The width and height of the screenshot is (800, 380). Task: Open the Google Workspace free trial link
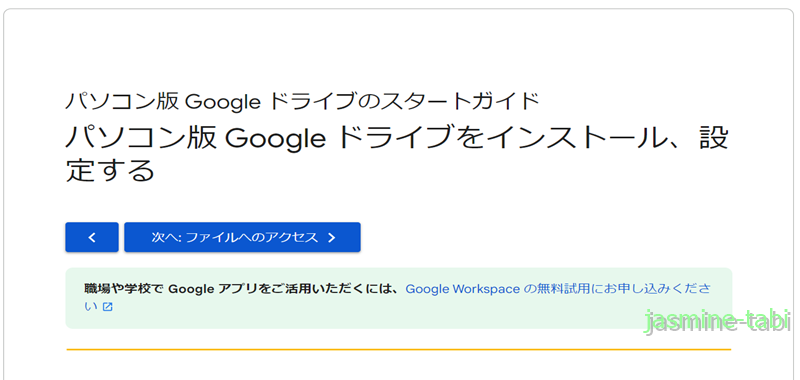coord(558,289)
